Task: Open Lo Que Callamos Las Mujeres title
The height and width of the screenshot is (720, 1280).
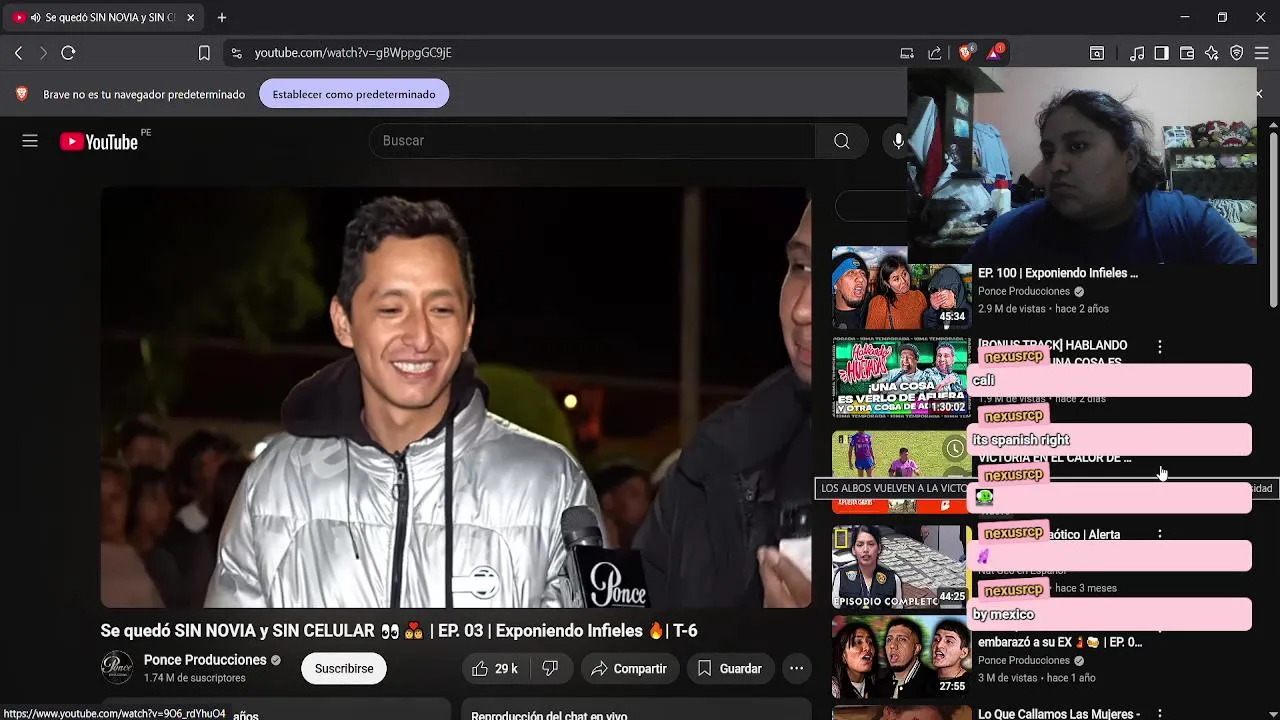Action: point(1059,714)
